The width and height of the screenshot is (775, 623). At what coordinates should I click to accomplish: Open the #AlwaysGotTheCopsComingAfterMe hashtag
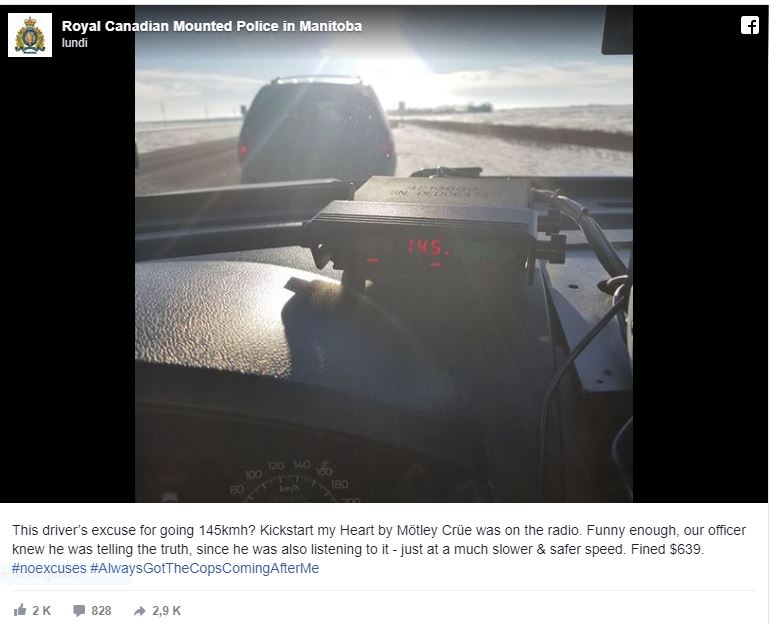(x=204, y=568)
